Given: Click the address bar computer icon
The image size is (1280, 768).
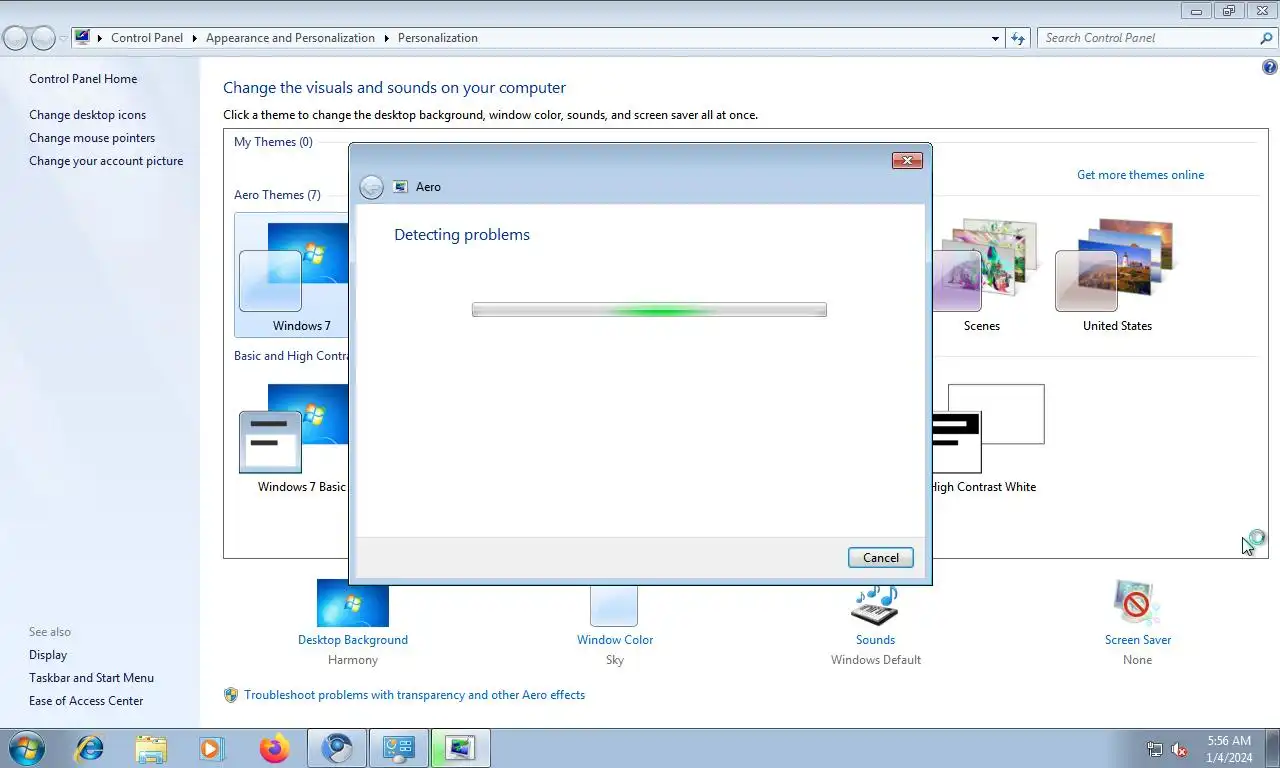Looking at the screenshot, I should point(82,38).
